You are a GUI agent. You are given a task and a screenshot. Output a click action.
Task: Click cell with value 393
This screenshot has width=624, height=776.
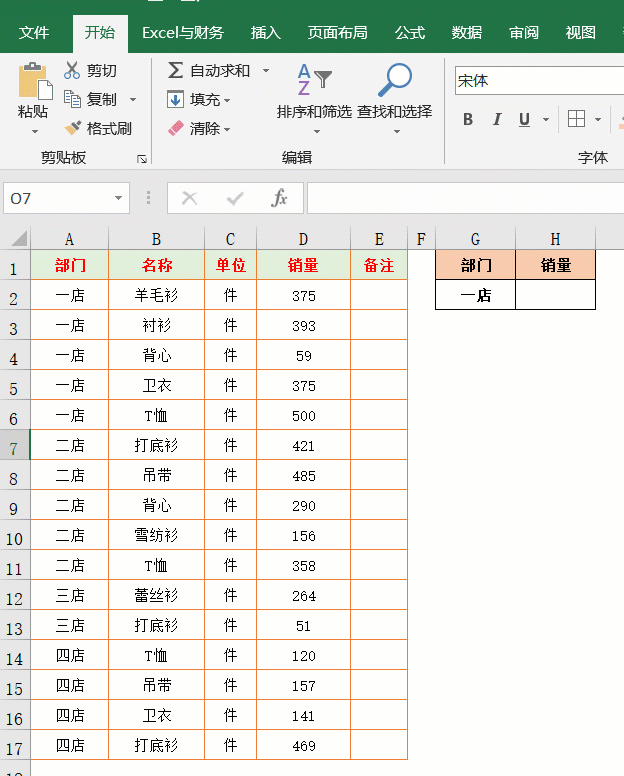coord(303,325)
